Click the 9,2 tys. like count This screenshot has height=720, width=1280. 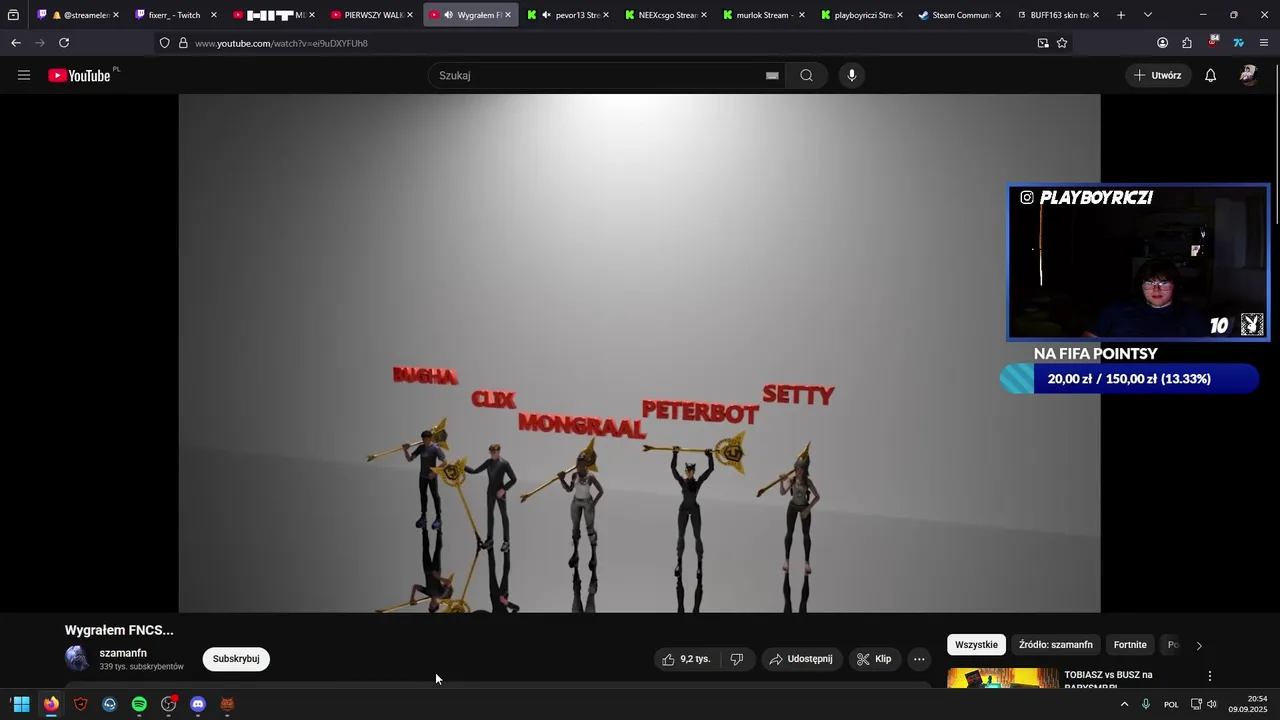coord(695,659)
